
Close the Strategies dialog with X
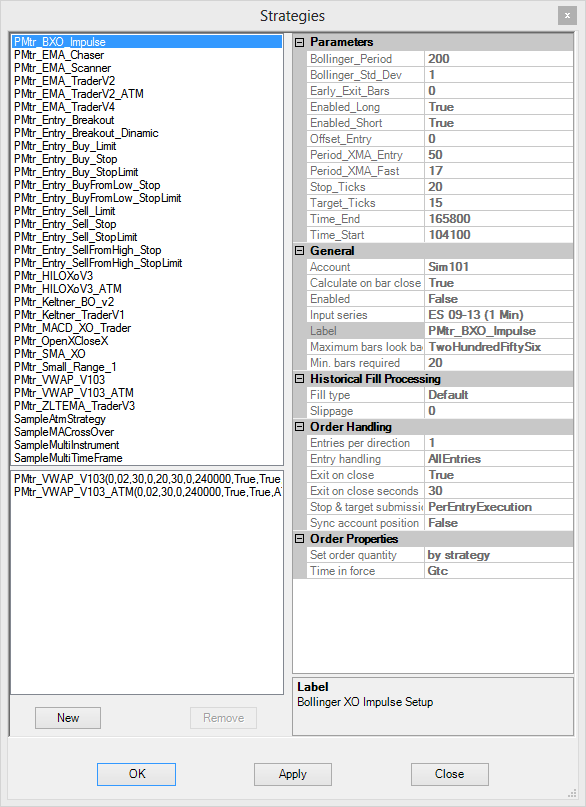pyautogui.click(x=567, y=15)
